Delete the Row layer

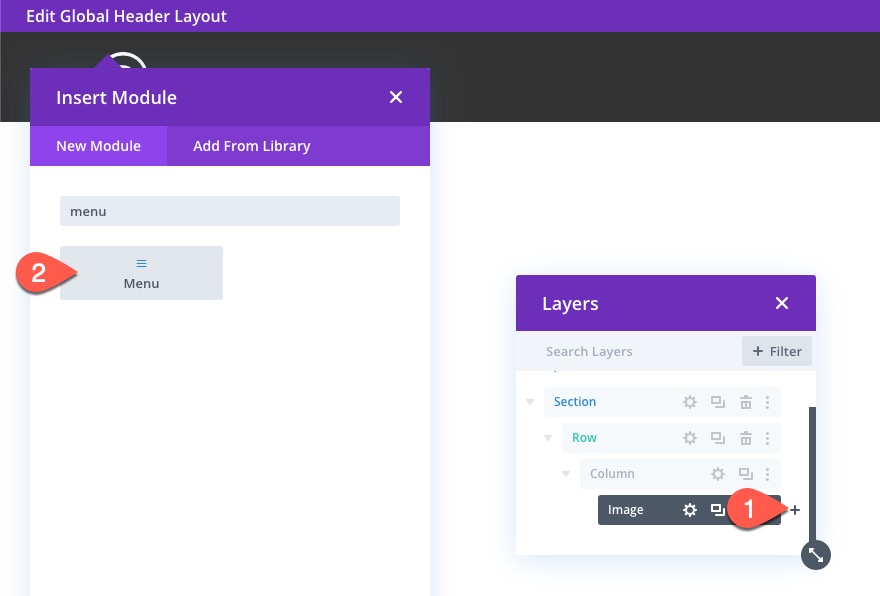[745, 438]
